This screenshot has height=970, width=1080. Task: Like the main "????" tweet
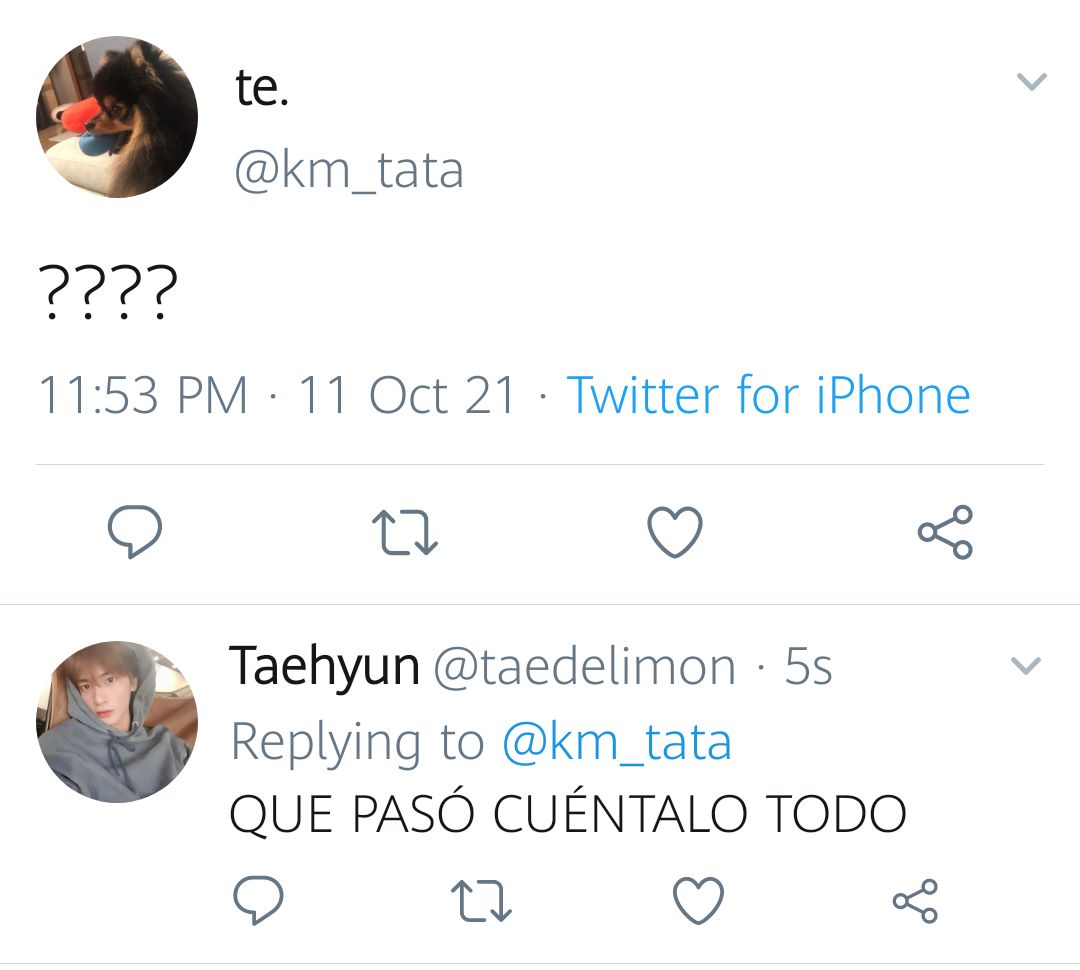[x=675, y=532]
